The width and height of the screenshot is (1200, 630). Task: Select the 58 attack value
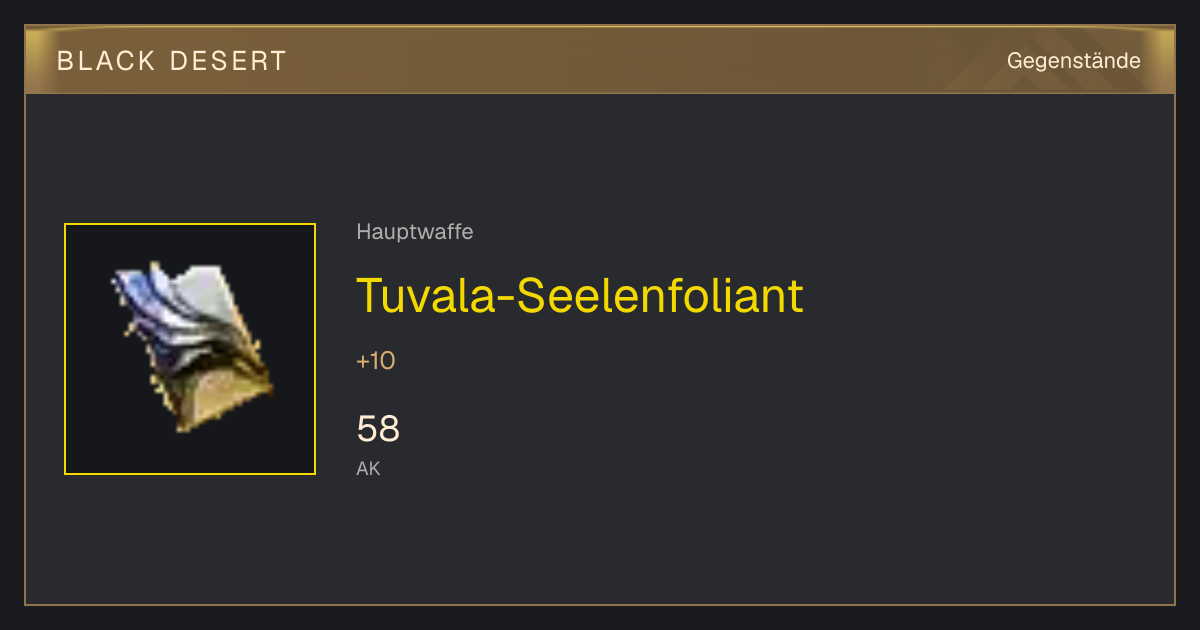[378, 429]
